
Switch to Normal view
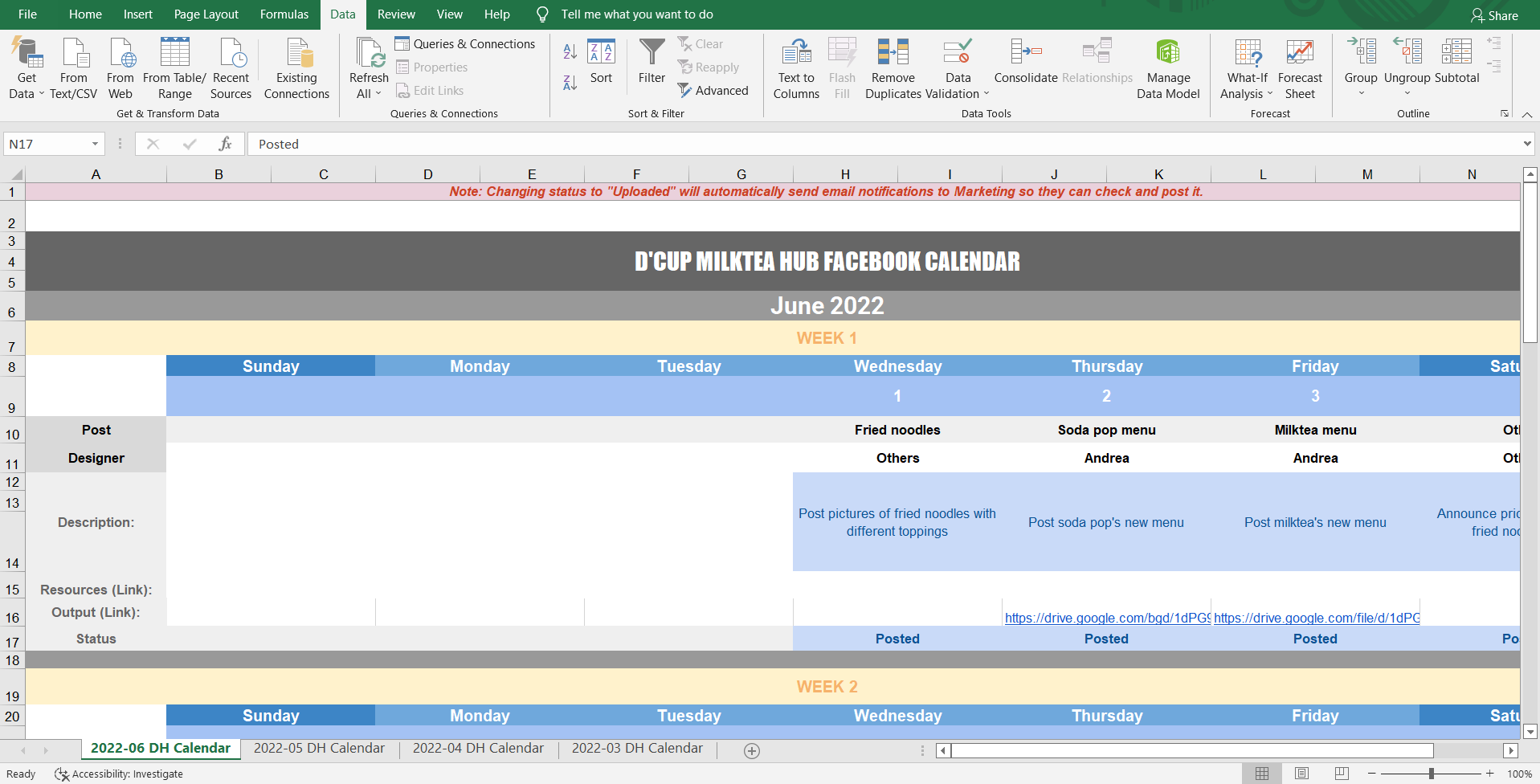pos(1262,774)
